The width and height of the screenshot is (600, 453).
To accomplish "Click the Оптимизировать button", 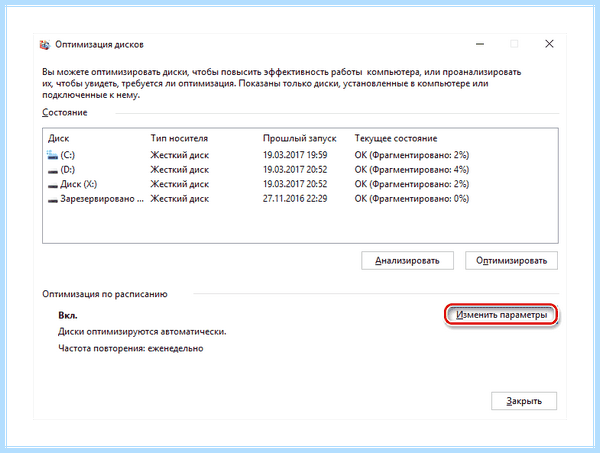I will 511,261.
